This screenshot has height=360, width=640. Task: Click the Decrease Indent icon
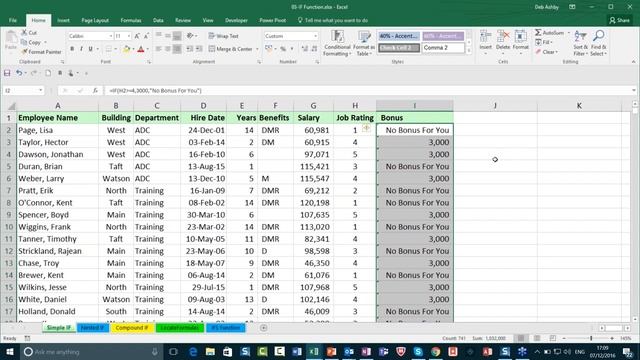click(189, 49)
